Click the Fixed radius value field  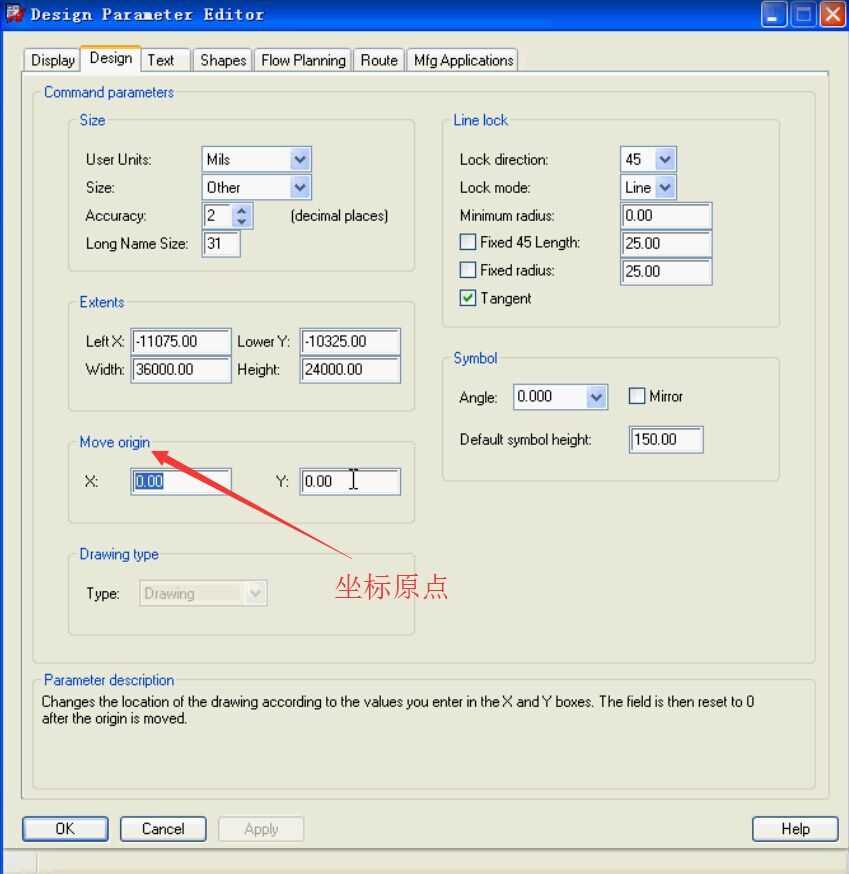pos(666,271)
